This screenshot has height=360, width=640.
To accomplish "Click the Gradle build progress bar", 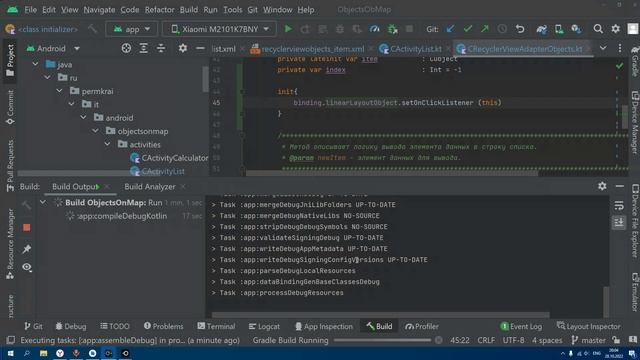I will click(382, 340).
